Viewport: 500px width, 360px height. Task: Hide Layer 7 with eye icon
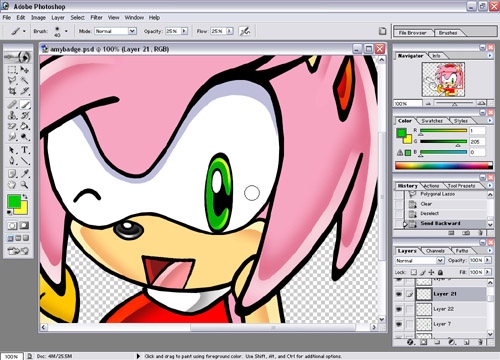(399, 324)
